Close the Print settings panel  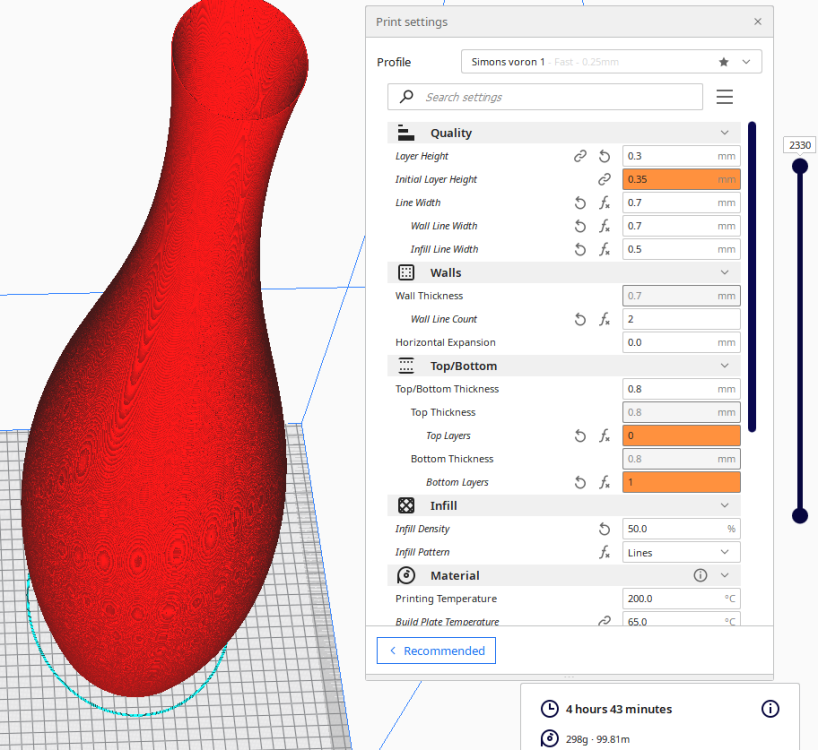click(x=757, y=21)
